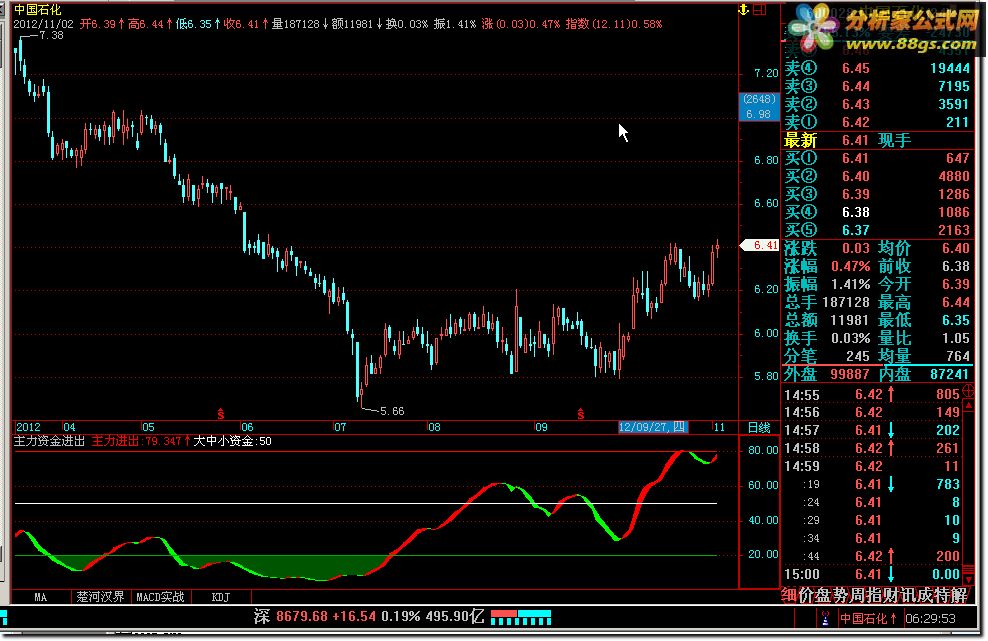Select the 成 tab in the bottom strip
The width and height of the screenshot is (988, 641).
click(925, 595)
